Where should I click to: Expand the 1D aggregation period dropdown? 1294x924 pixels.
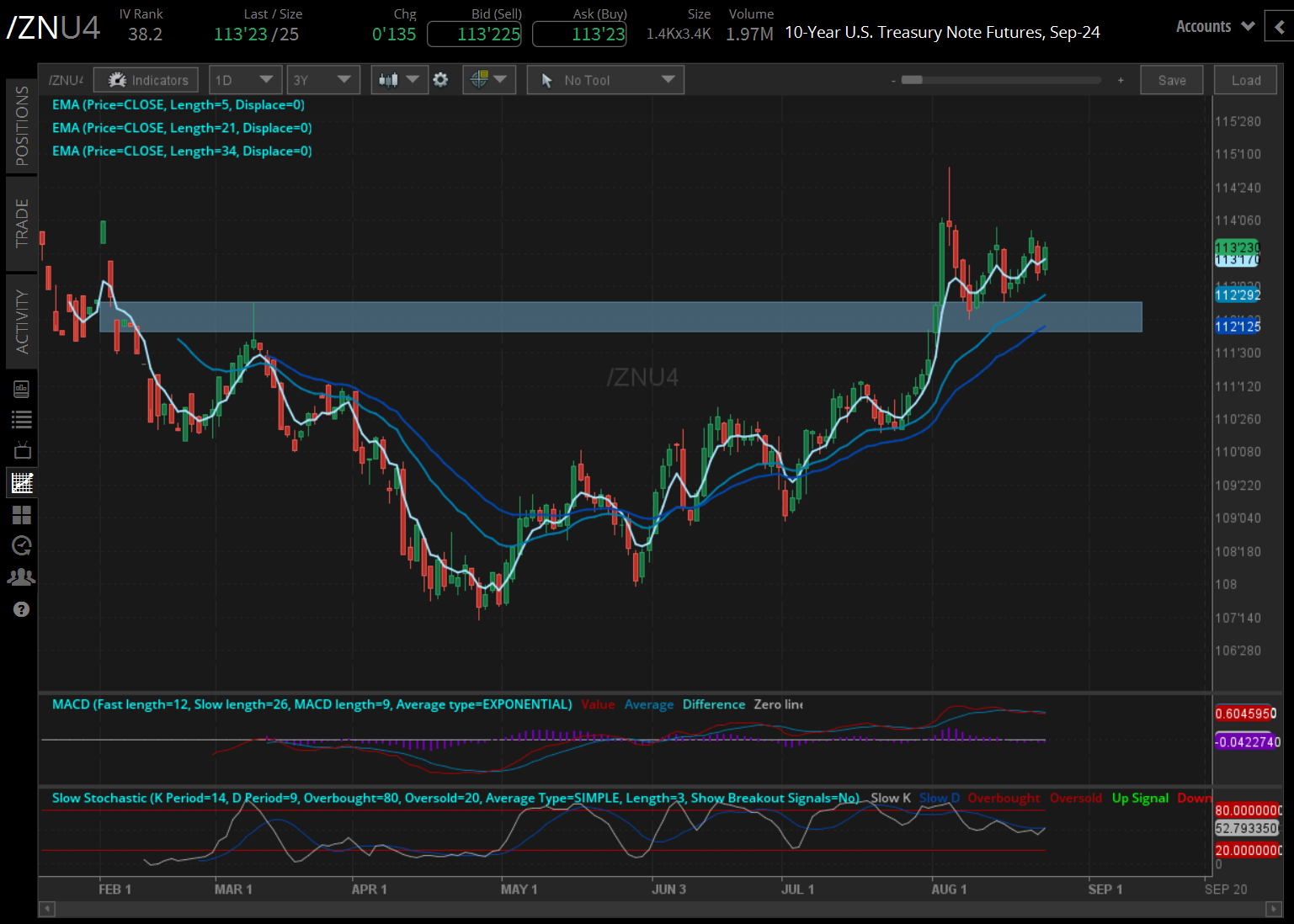click(244, 80)
